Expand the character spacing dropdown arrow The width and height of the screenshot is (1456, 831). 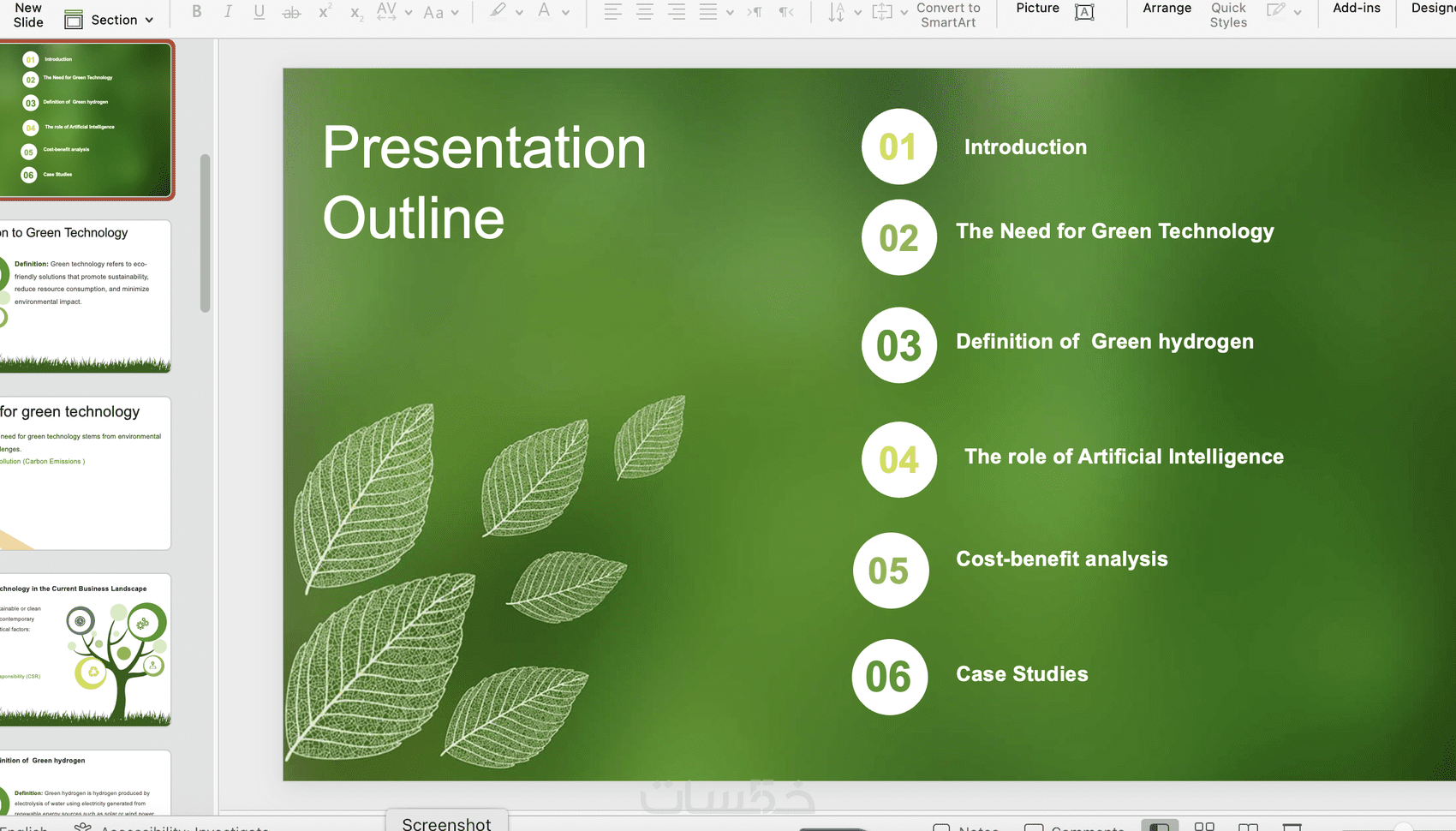pyautogui.click(x=409, y=13)
